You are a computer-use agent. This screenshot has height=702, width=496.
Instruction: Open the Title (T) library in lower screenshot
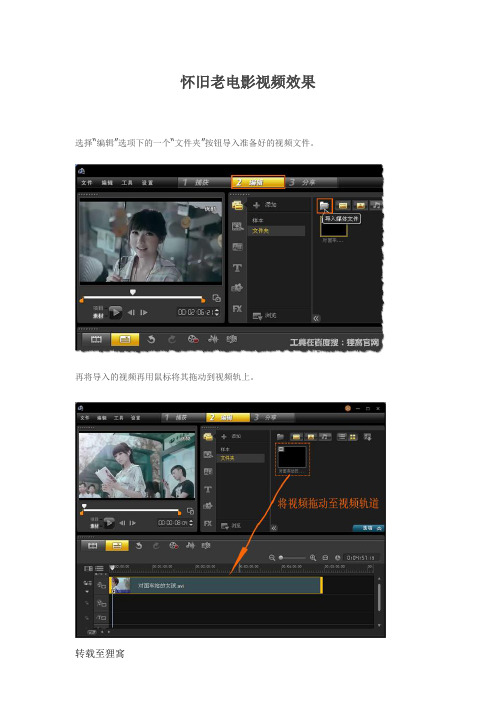(208, 490)
